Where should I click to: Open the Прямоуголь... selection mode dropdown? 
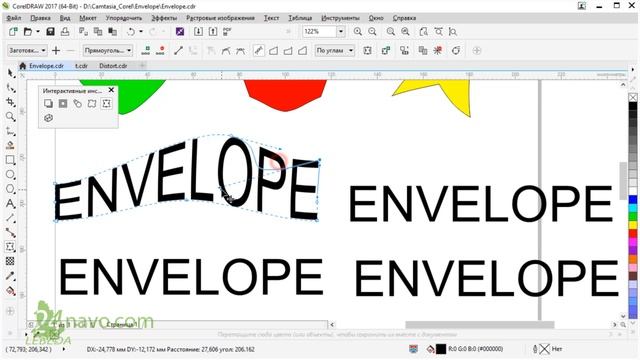coord(108,51)
